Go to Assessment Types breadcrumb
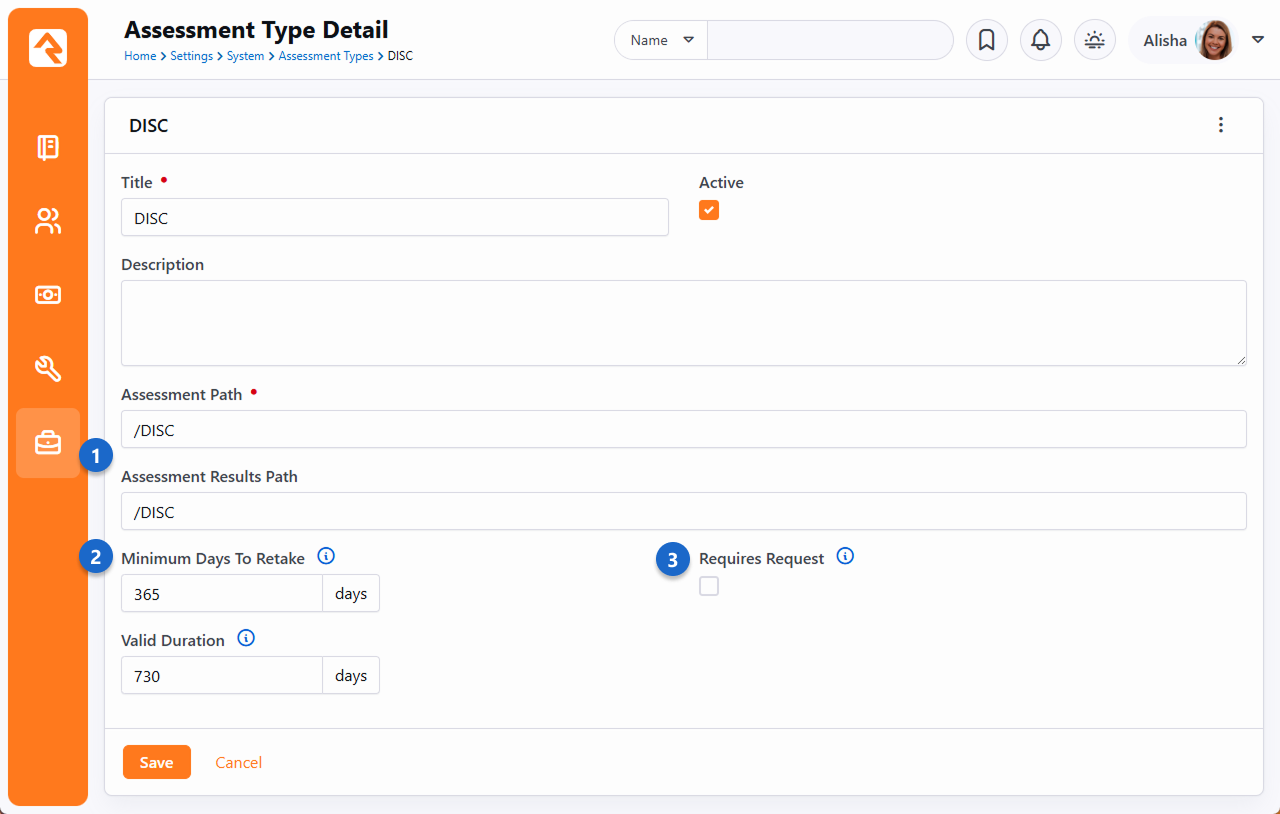Image resolution: width=1280 pixels, height=814 pixels. coord(325,56)
